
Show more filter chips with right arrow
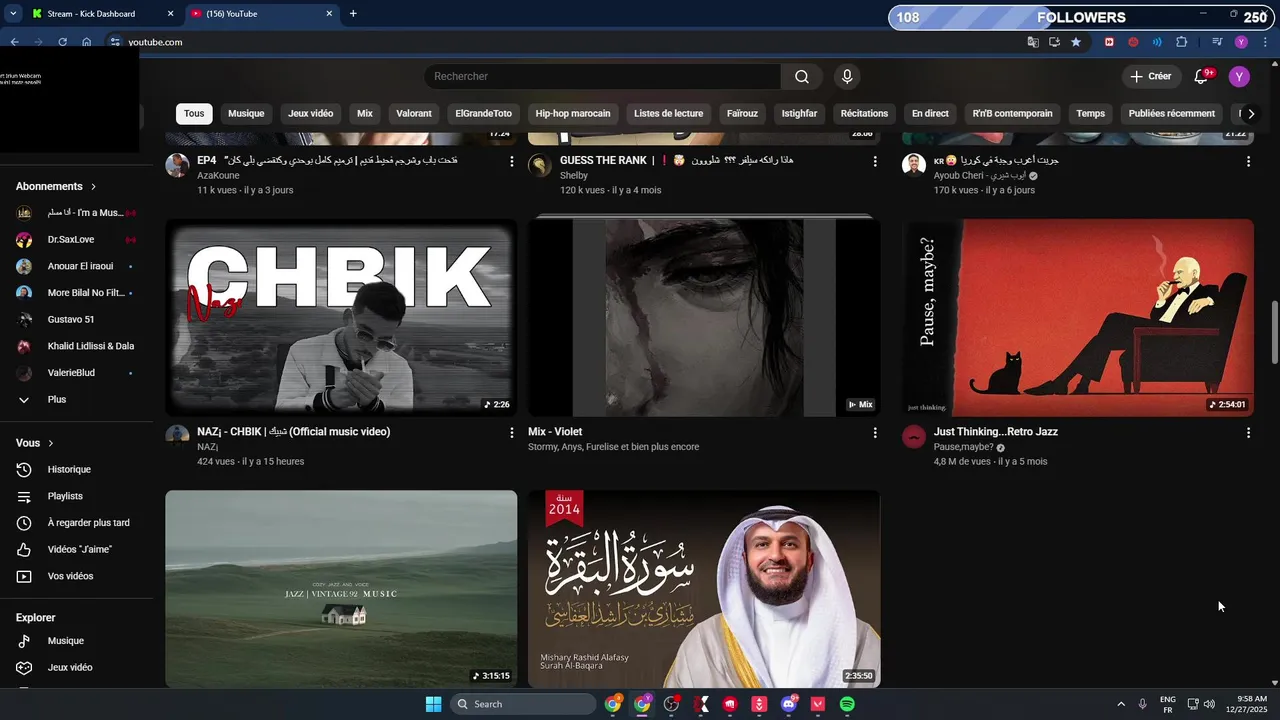(1250, 114)
